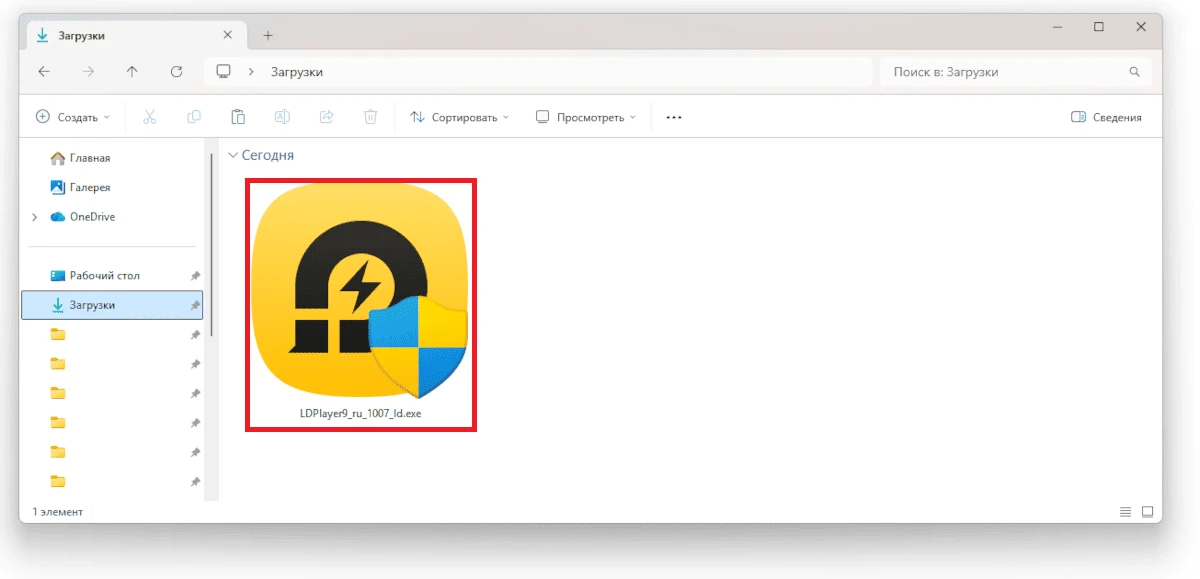Open the three-dots more options menu
The height and width of the screenshot is (579, 1200).
click(674, 117)
